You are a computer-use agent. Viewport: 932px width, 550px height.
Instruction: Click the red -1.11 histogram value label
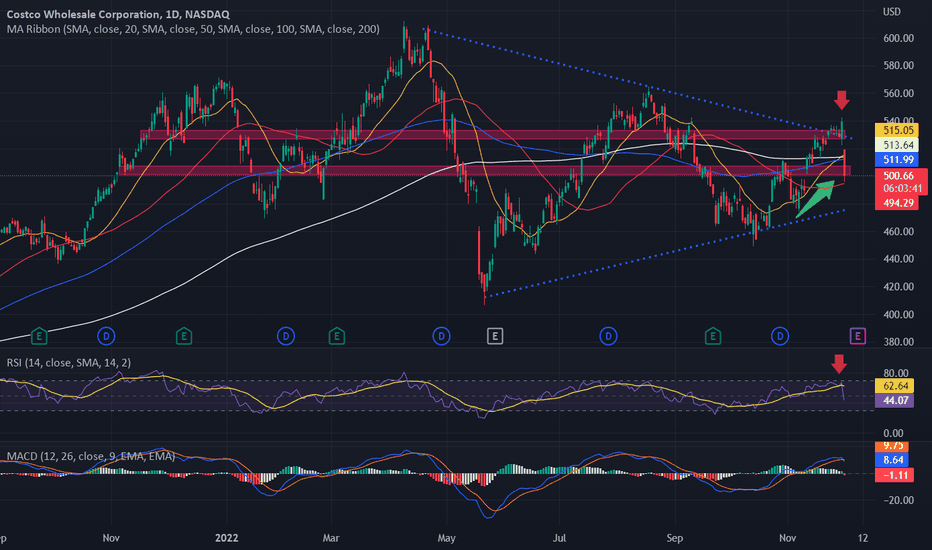point(895,474)
